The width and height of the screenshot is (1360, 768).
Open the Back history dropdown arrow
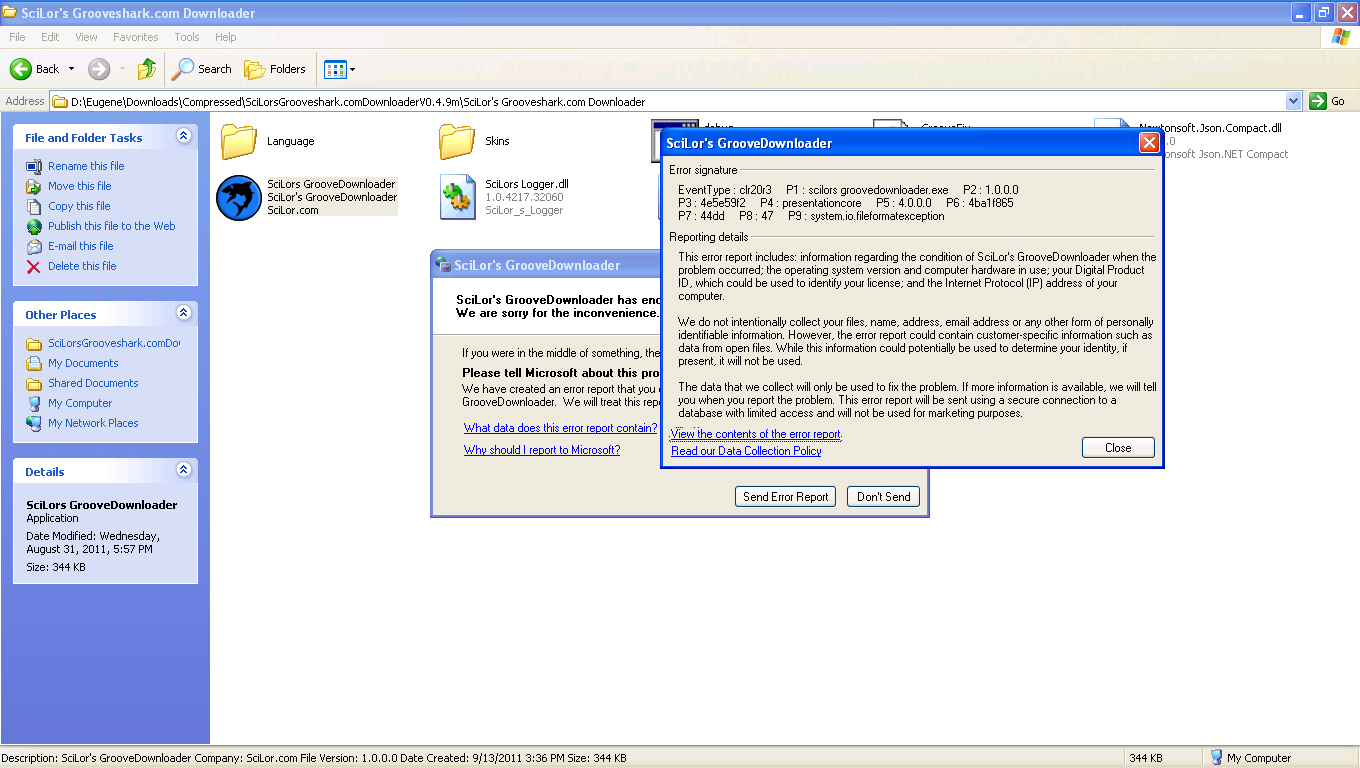[70, 69]
